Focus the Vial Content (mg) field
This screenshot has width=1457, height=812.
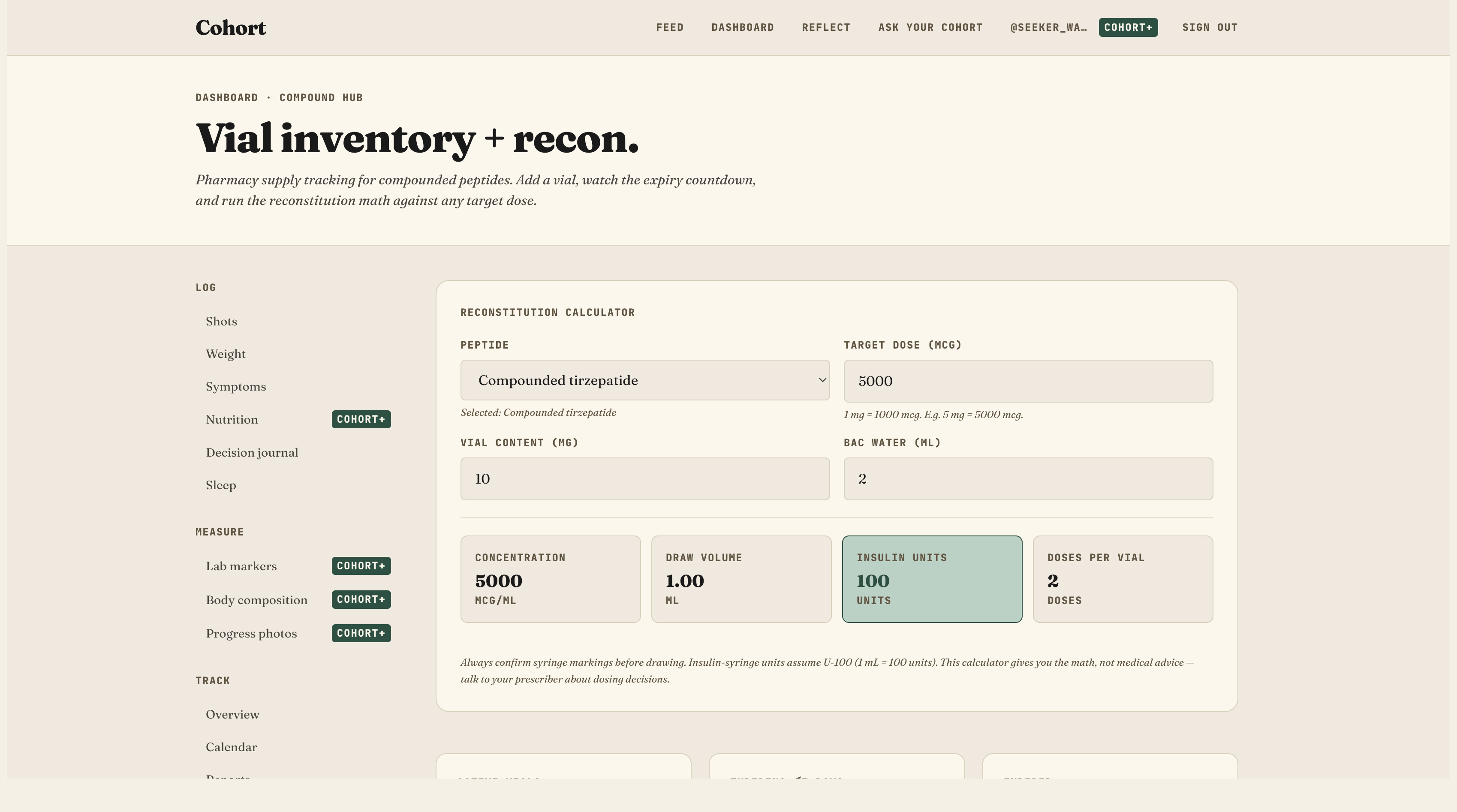tap(645, 479)
